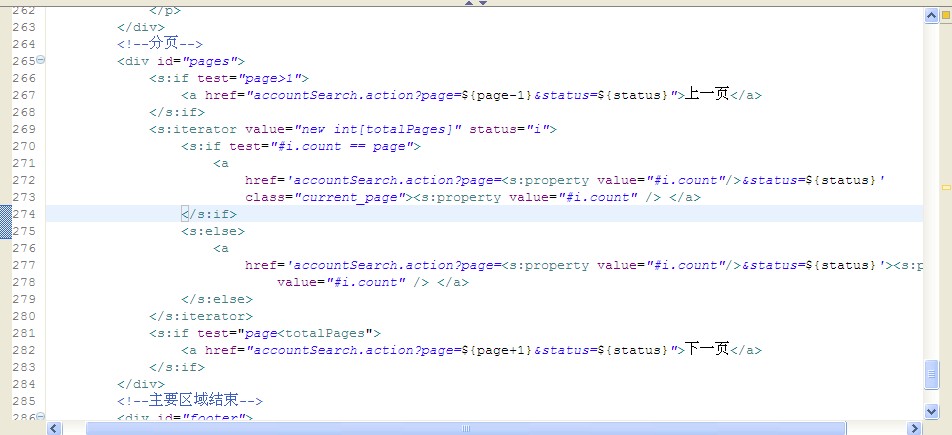952x435 pixels.
Task: Click value="#i.count" on line 278
Action: [x=341, y=282]
